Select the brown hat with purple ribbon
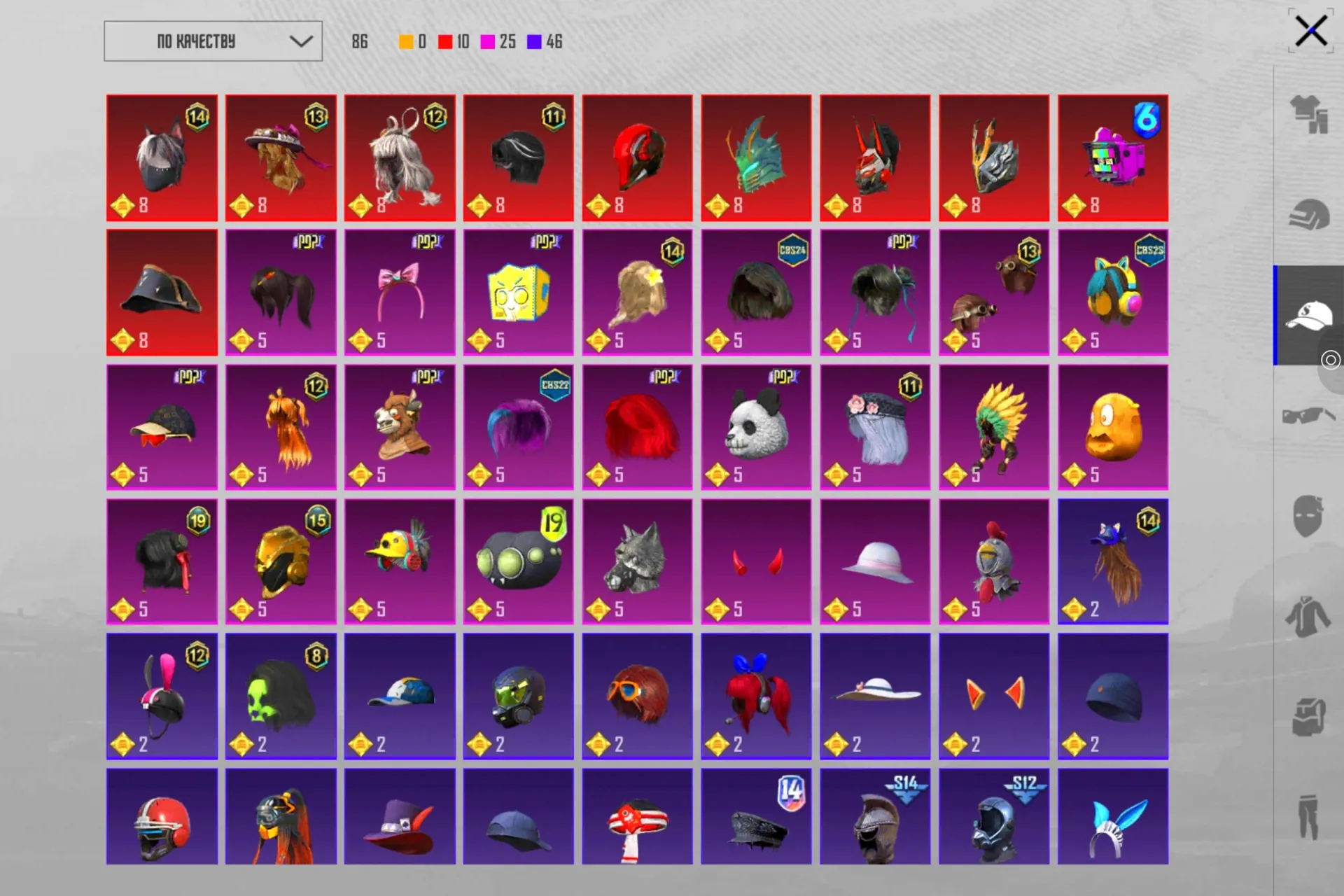This screenshot has width=1344, height=896. (x=281, y=157)
